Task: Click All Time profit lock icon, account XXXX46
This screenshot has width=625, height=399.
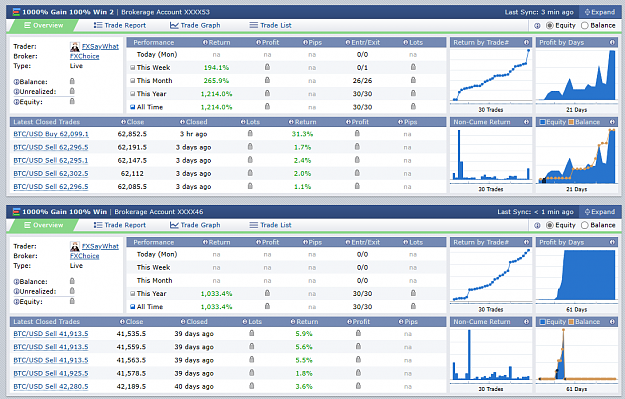Action: coord(267,306)
